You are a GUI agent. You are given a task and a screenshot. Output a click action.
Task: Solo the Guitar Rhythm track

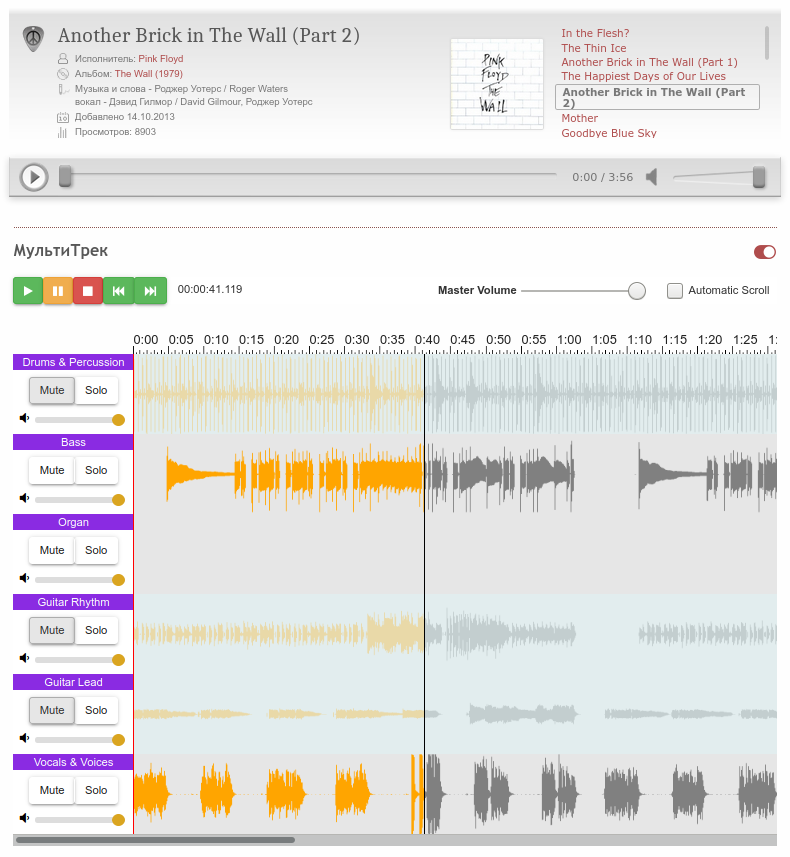tap(96, 630)
